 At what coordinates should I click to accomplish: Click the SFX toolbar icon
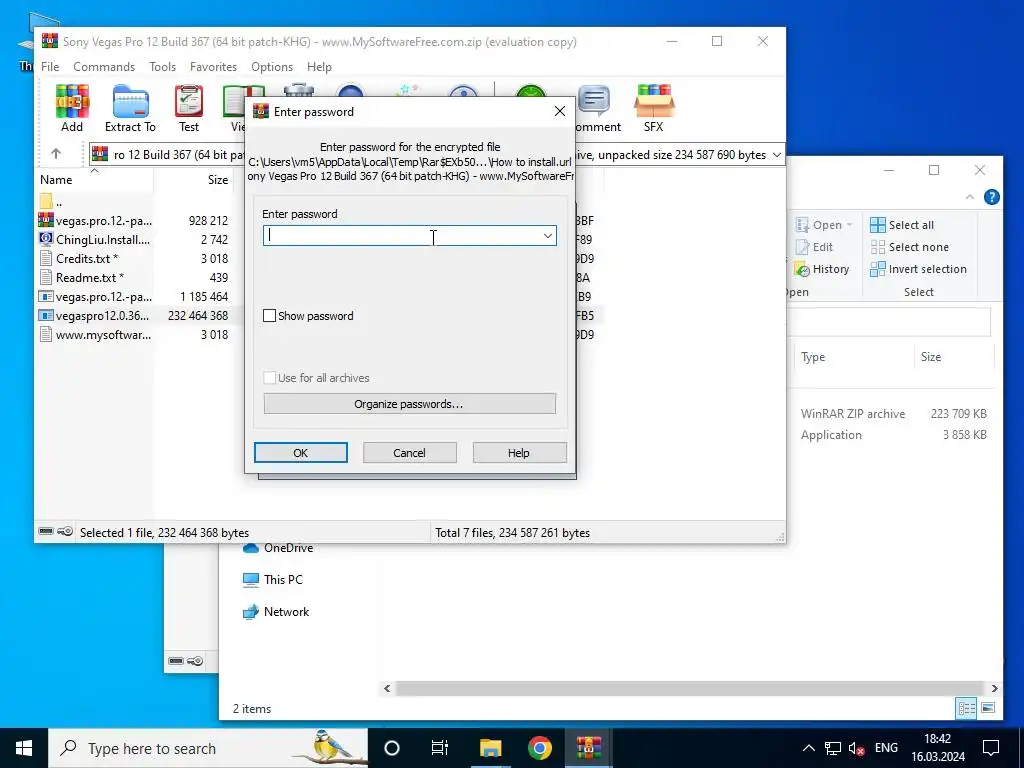point(653,108)
